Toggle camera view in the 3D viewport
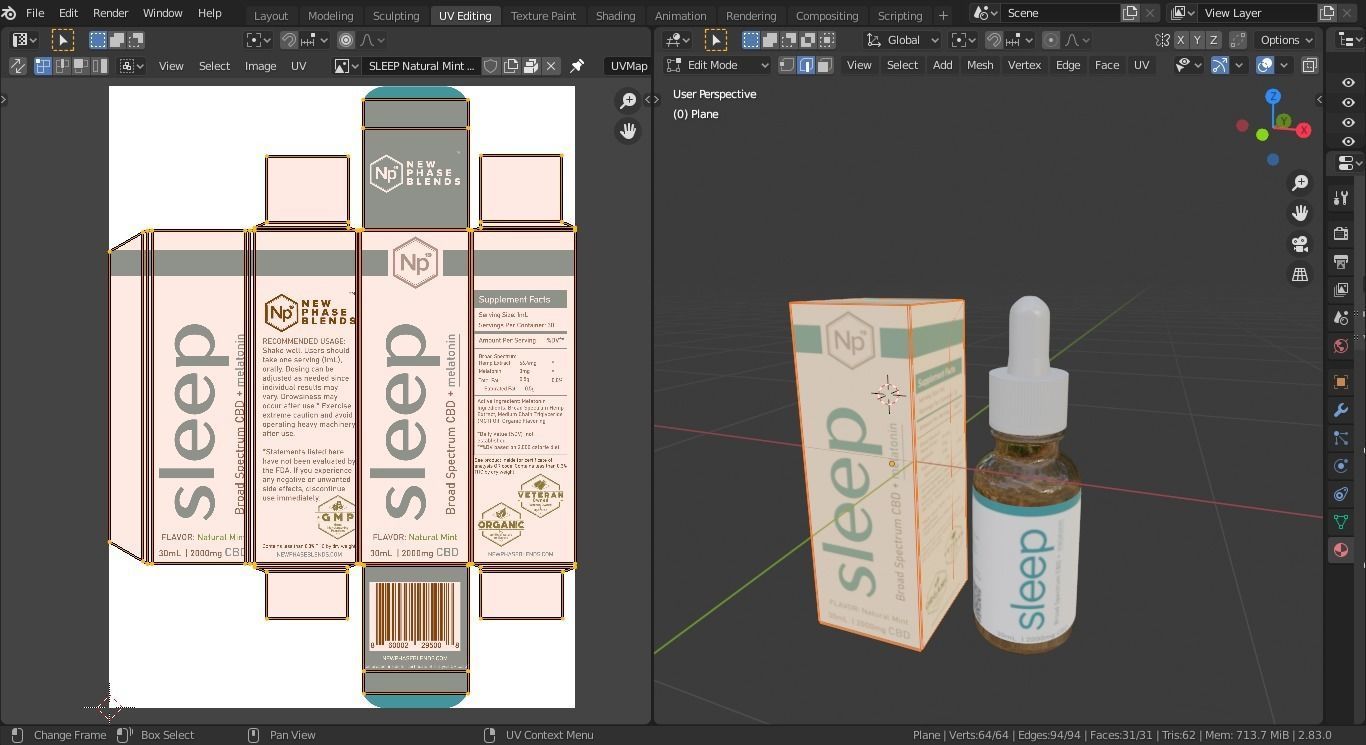The image size is (1366, 745). tap(1300, 244)
